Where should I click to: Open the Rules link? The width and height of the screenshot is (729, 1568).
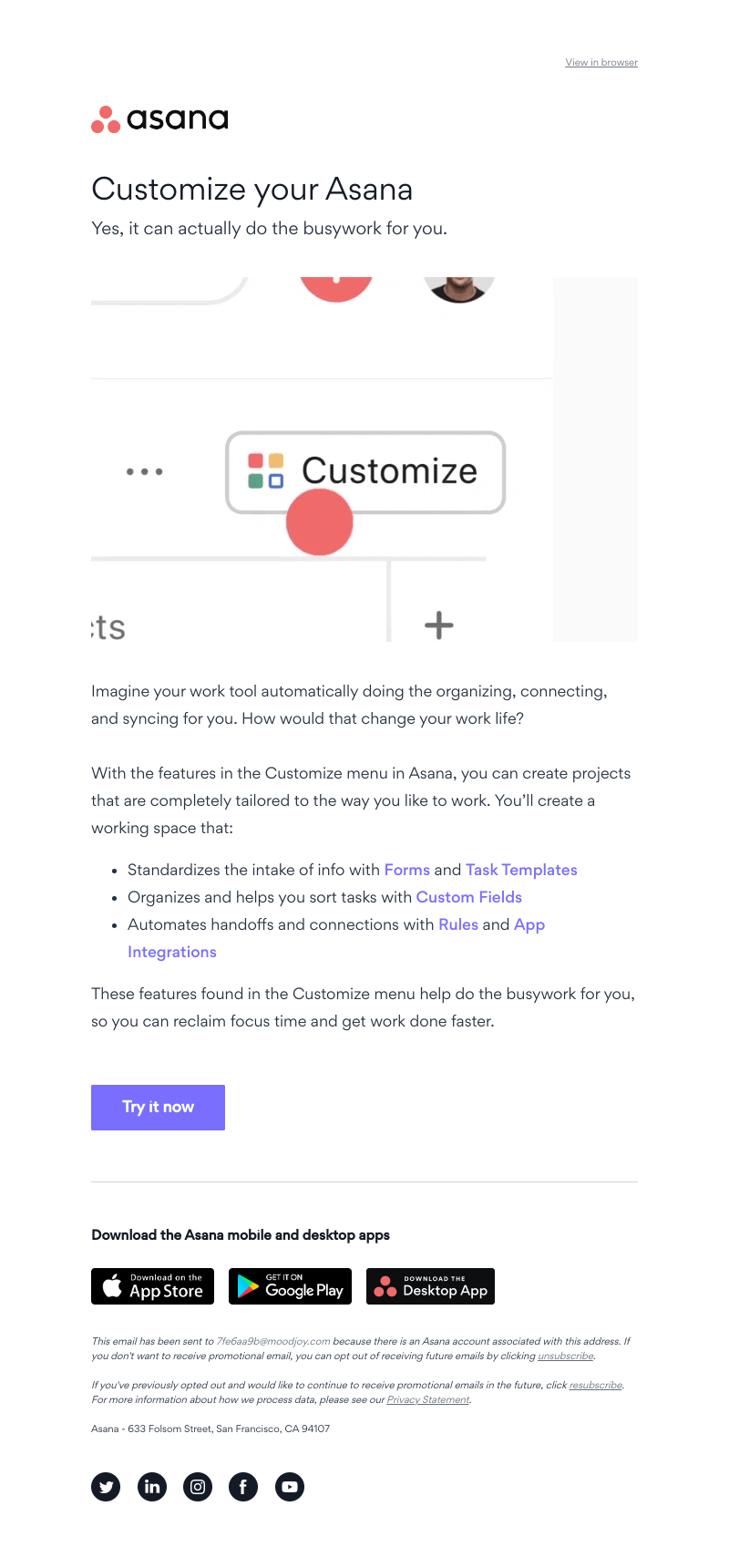tap(458, 924)
